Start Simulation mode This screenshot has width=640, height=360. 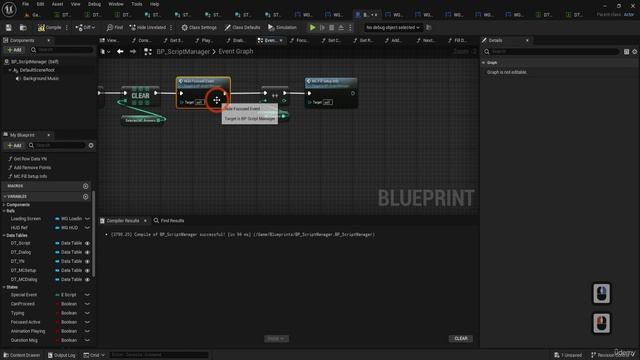point(282,28)
